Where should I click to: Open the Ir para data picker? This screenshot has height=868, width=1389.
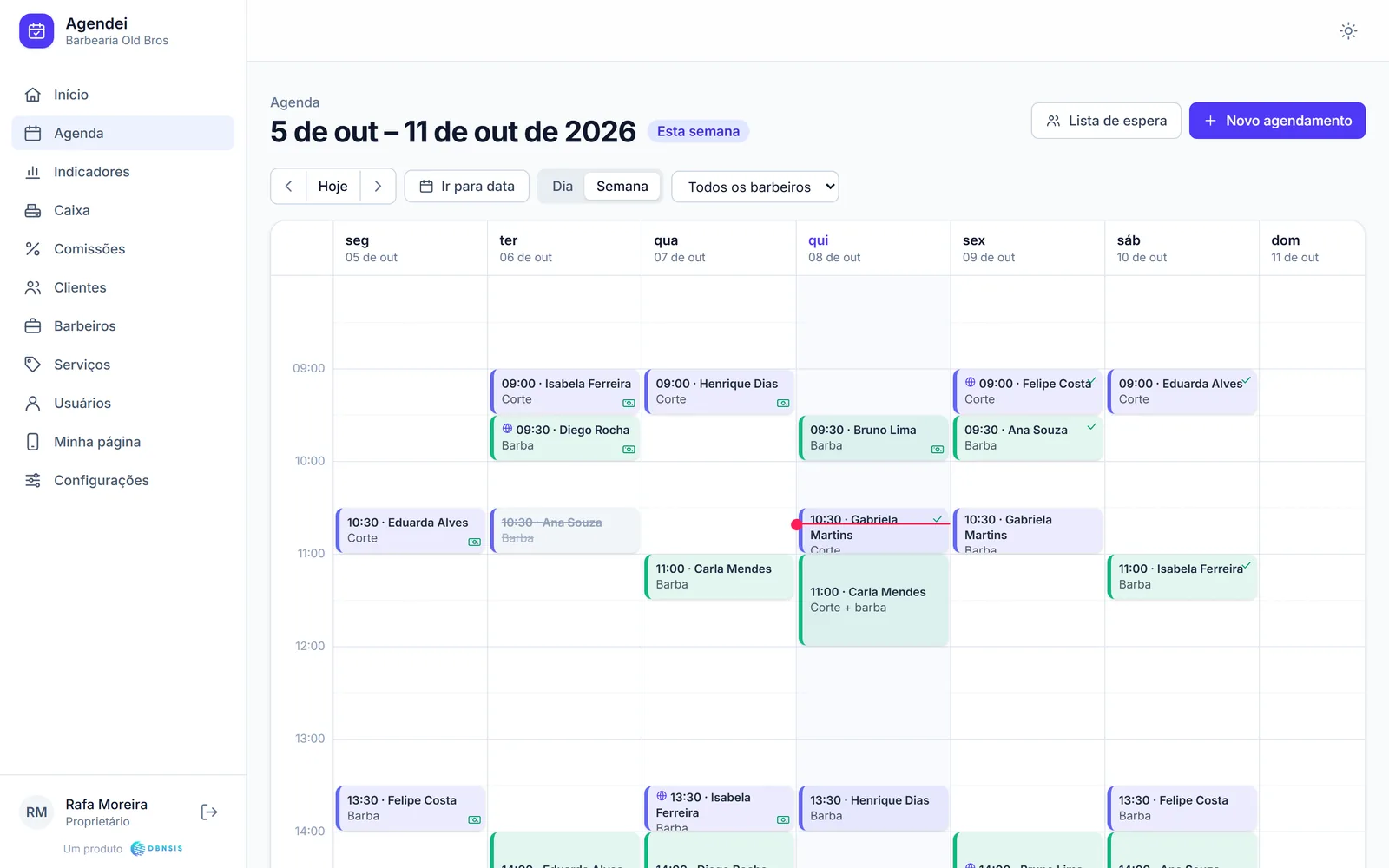click(467, 187)
